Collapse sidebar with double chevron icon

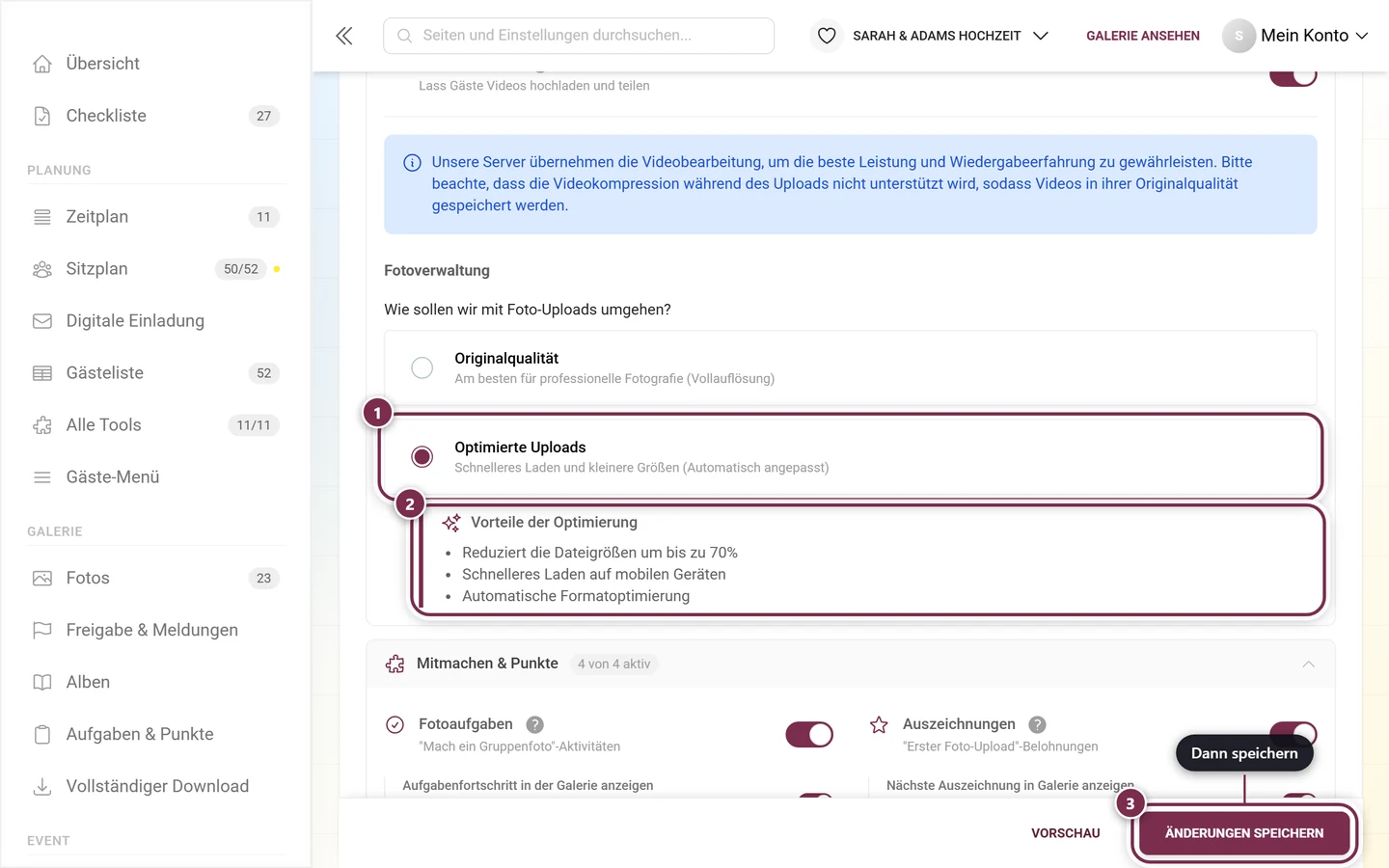pyautogui.click(x=344, y=36)
